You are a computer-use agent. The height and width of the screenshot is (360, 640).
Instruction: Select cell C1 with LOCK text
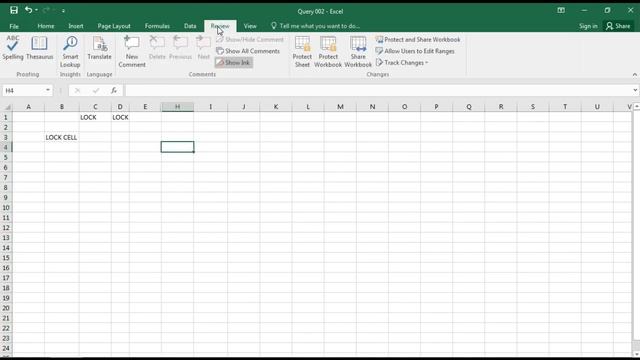(95, 117)
